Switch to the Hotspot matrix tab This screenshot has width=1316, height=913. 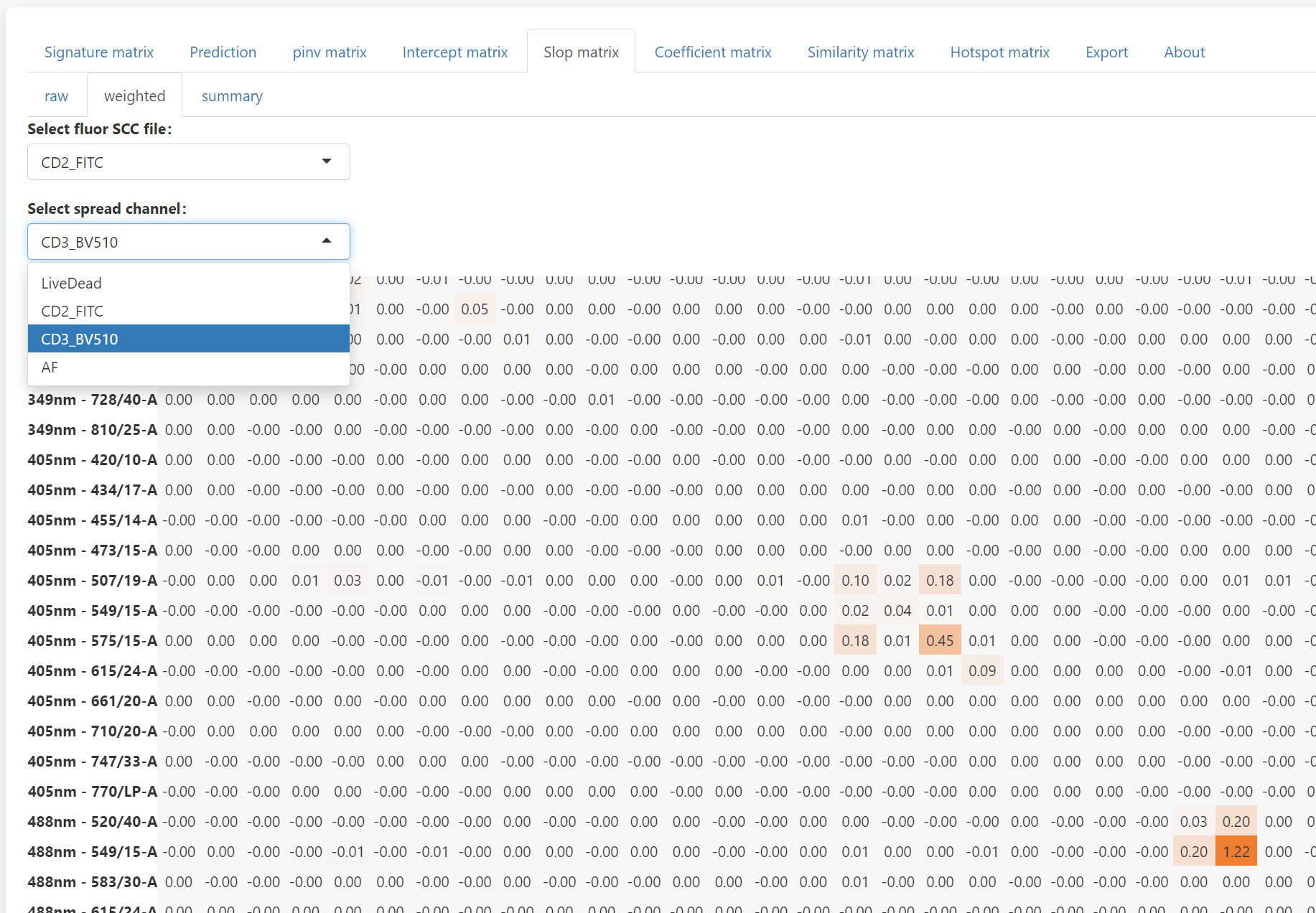click(999, 52)
